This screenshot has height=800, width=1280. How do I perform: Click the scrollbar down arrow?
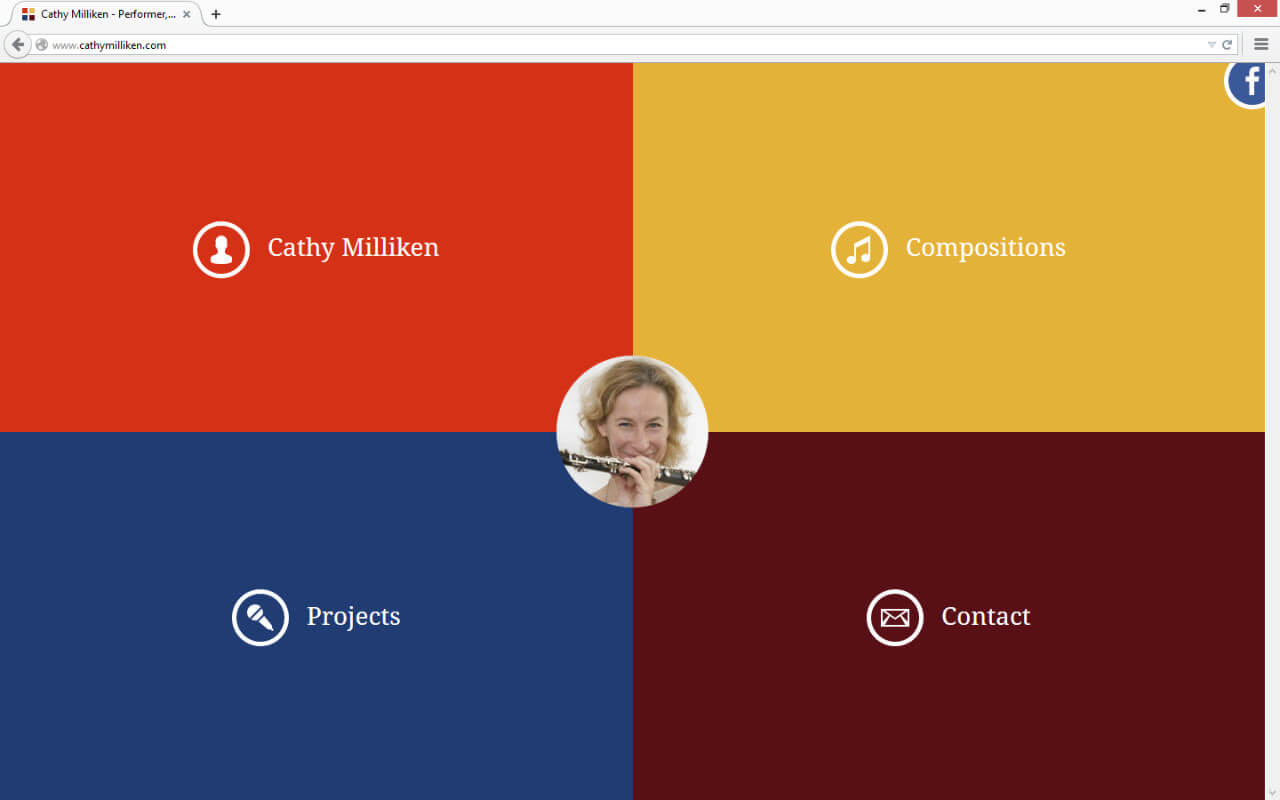pyautogui.click(x=1272, y=793)
